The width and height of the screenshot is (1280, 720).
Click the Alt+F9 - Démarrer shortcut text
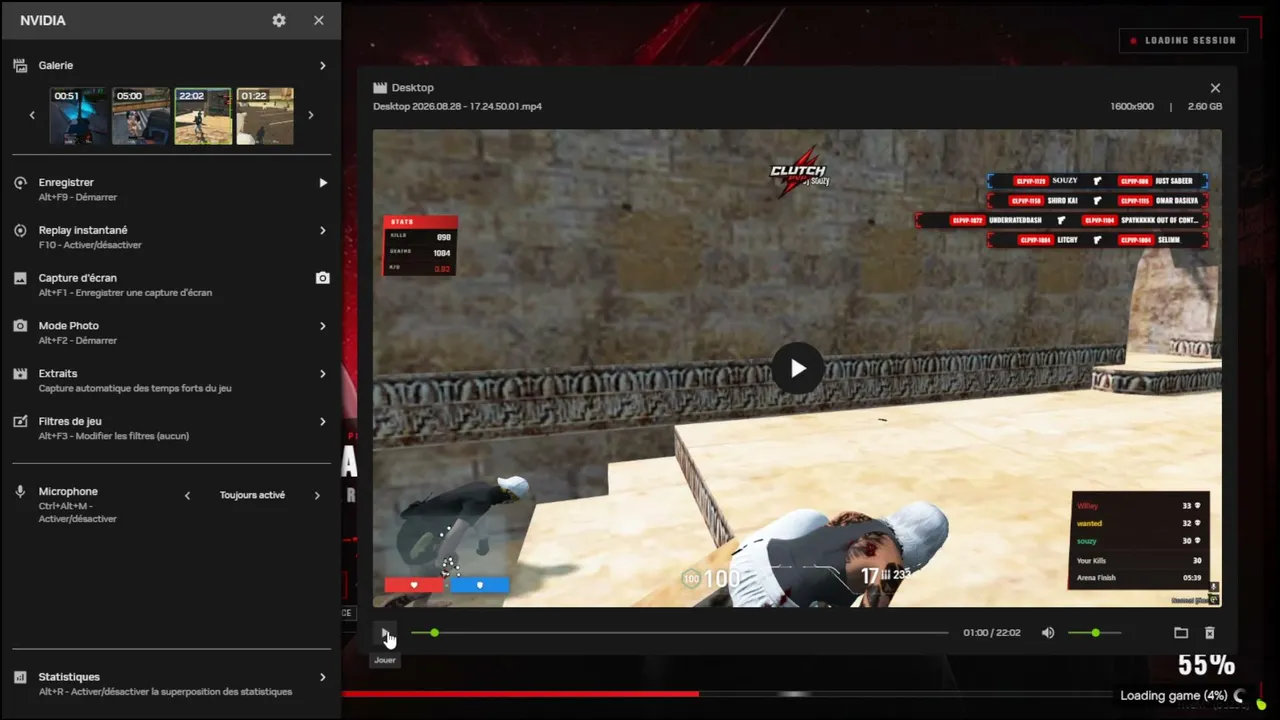(78, 198)
